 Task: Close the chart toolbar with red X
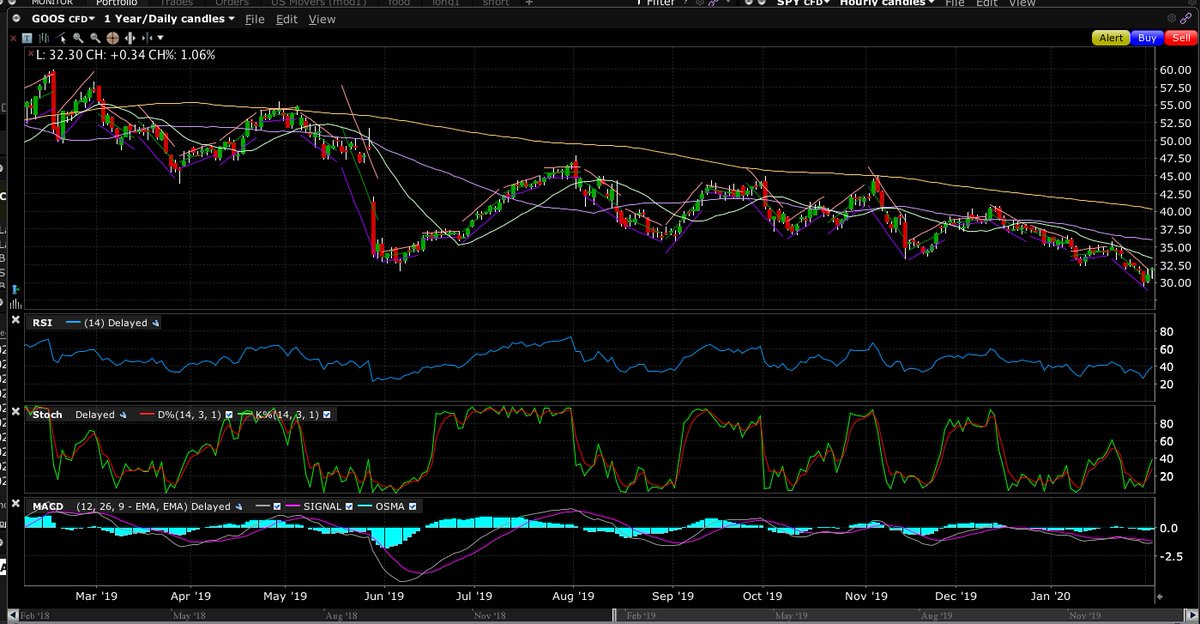pyautogui.click(x=13, y=38)
